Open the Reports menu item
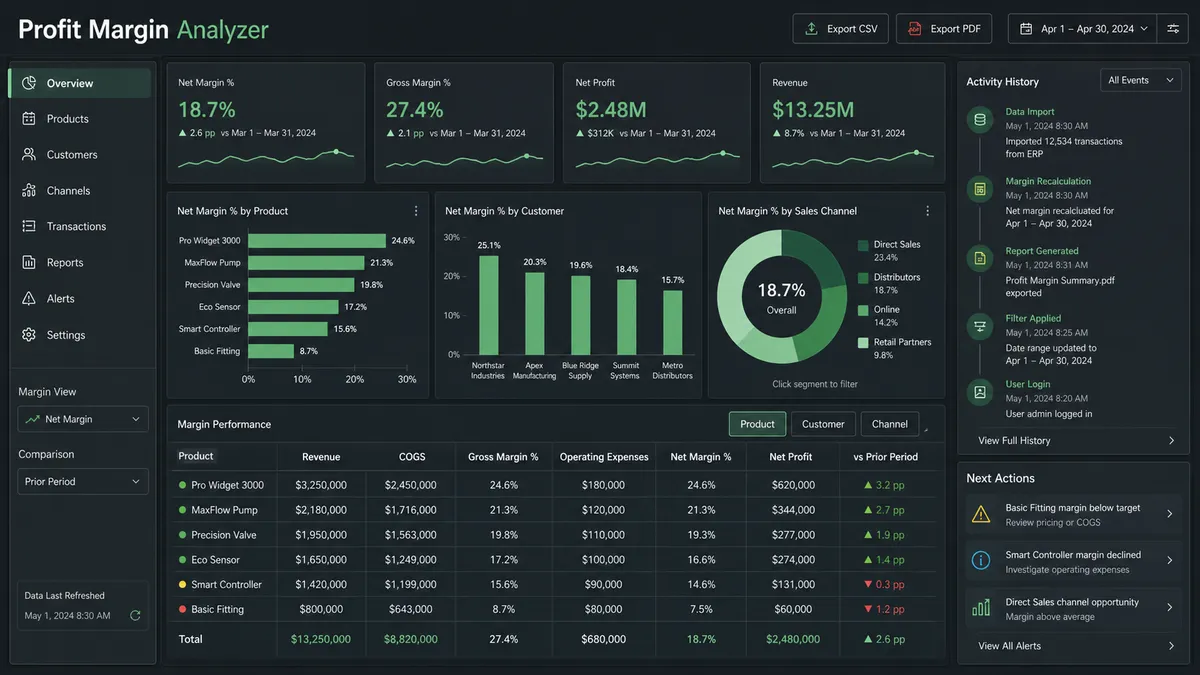 pos(80,262)
